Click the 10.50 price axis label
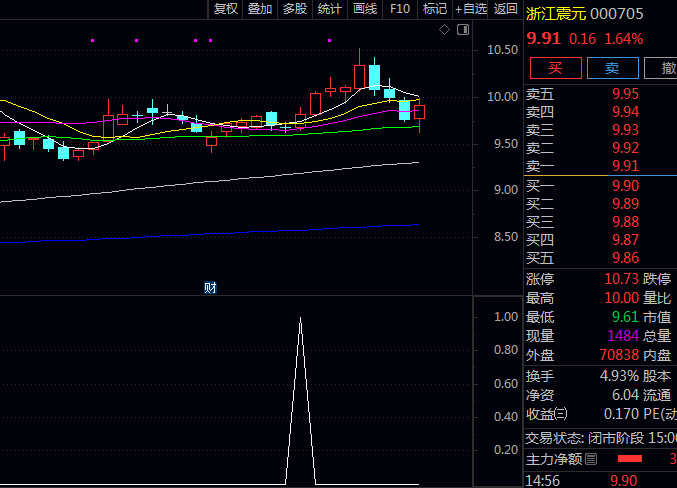 pyautogui.click(x=503, y=50)
